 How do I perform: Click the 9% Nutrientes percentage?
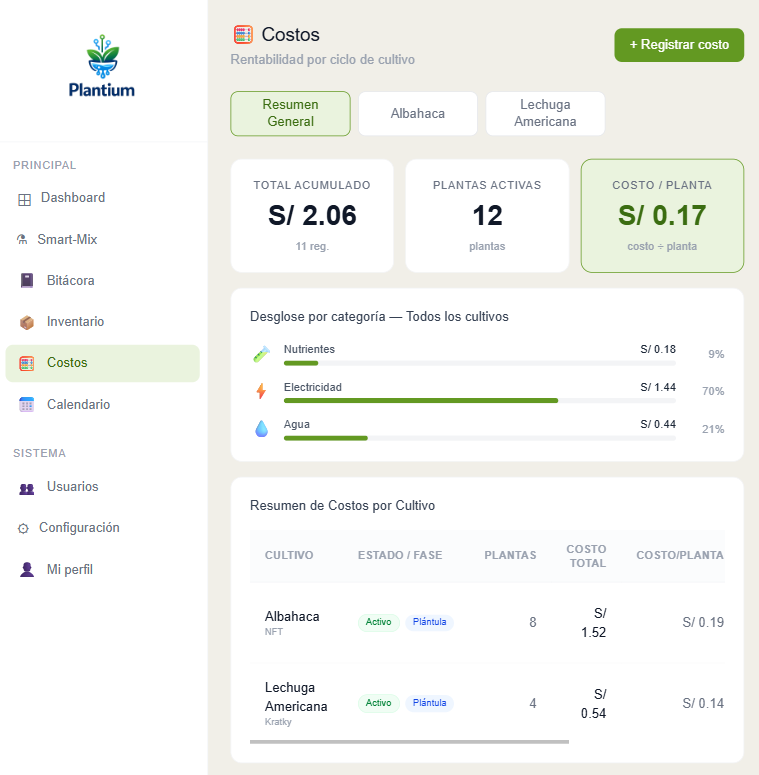716,354
